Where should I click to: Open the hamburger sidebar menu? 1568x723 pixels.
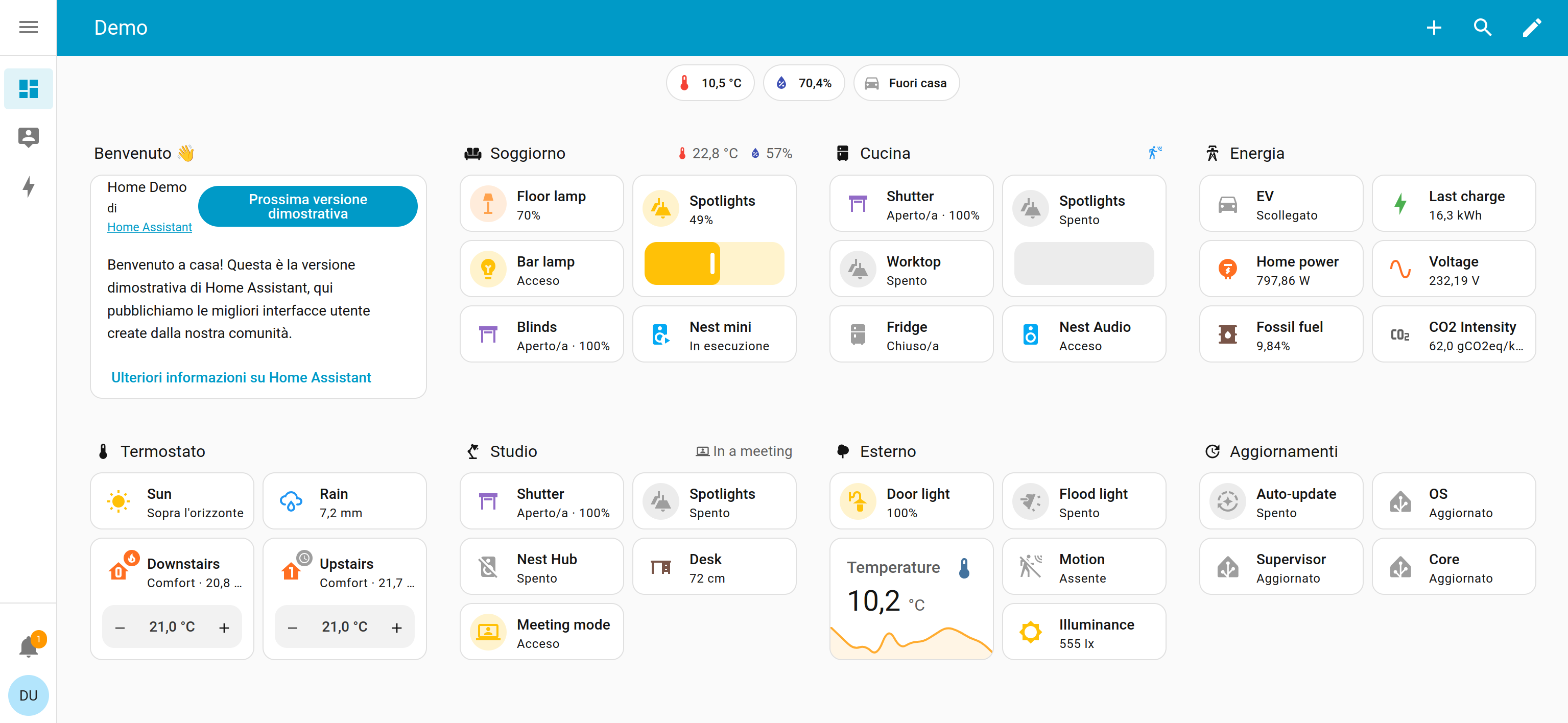pos(28,28)
